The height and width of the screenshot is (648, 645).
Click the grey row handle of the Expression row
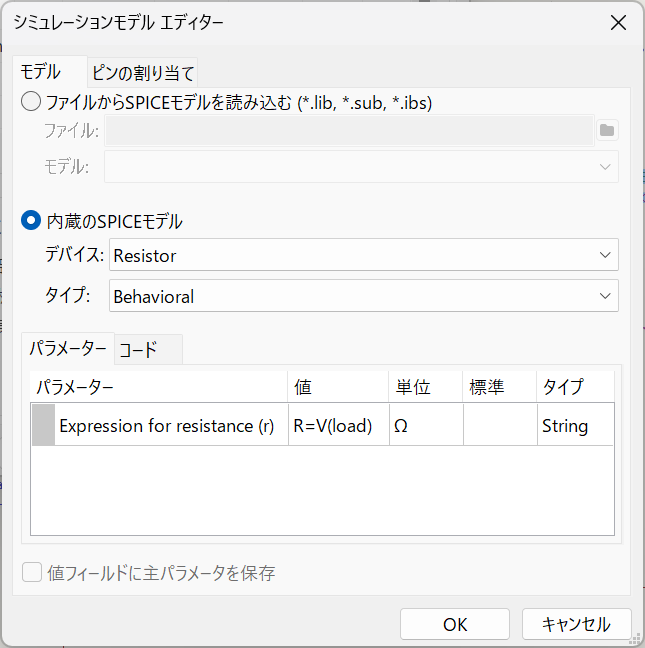(x=43, y=425)
